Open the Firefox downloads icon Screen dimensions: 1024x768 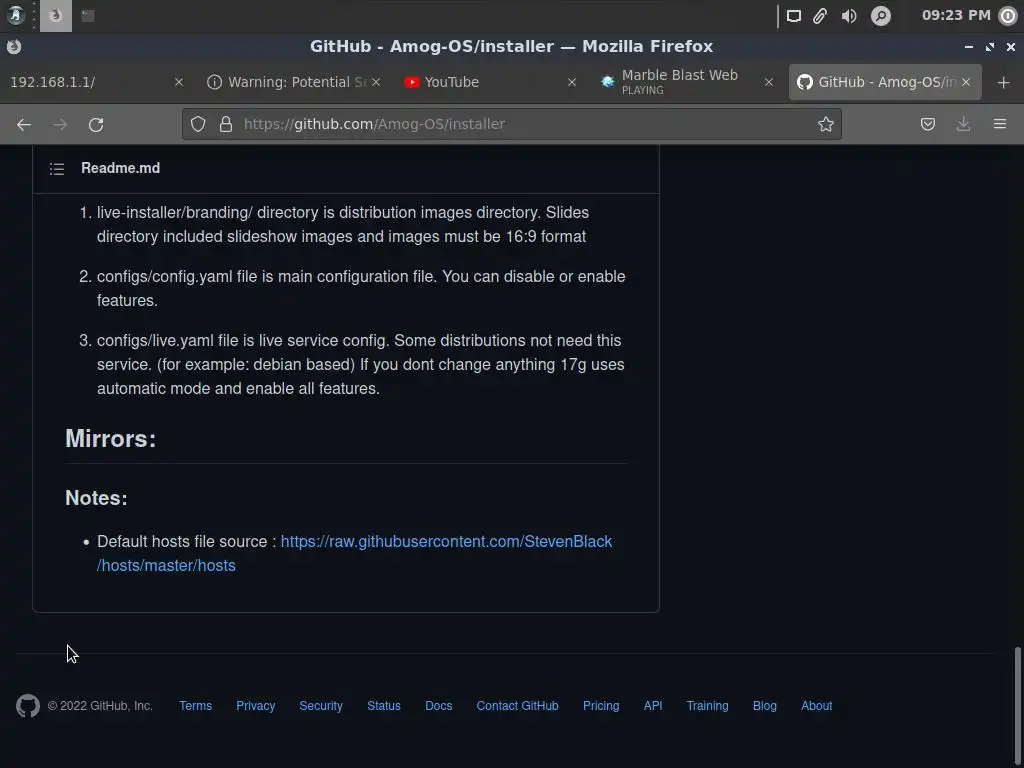tap(963, 124)
